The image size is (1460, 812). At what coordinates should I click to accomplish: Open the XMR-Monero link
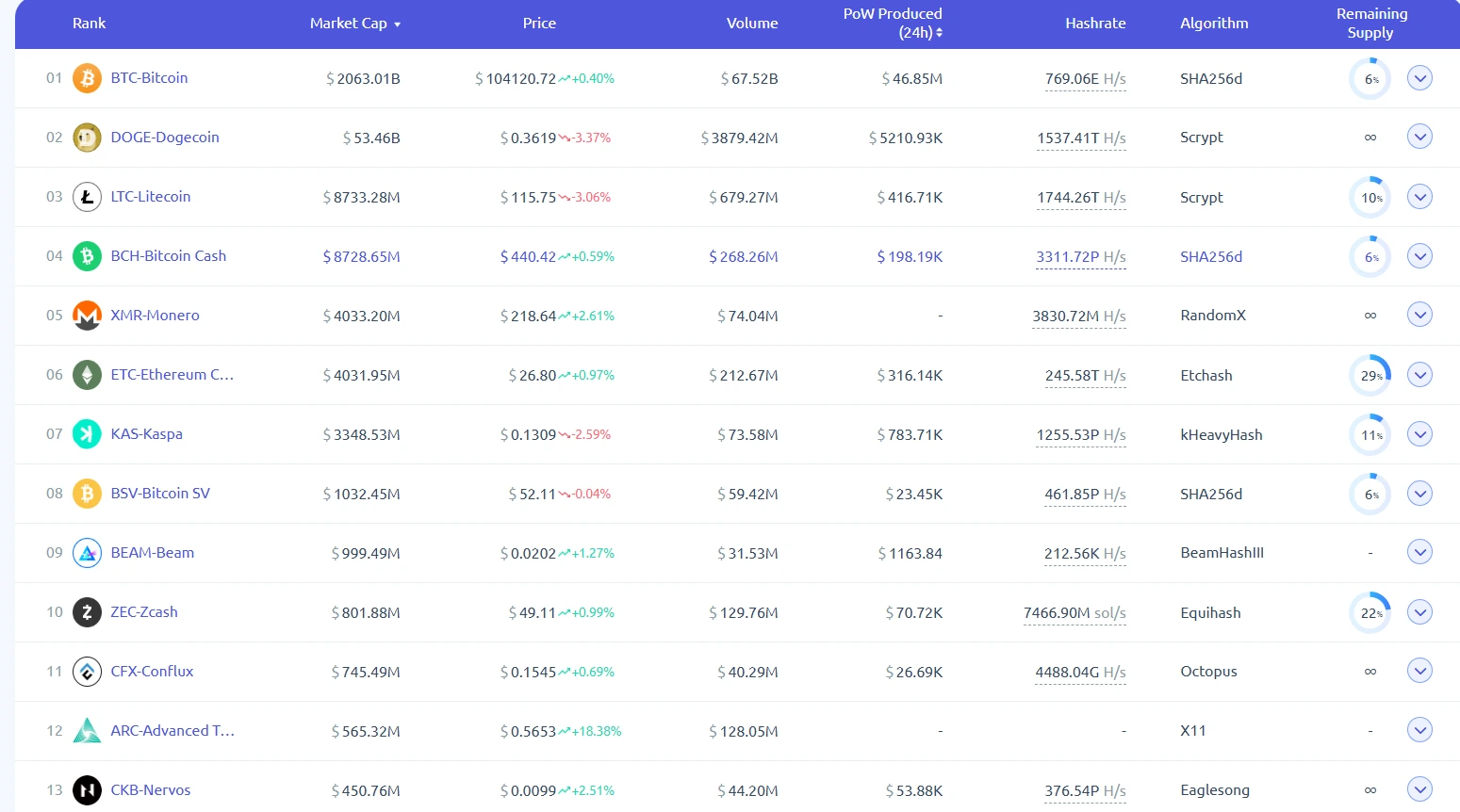tap(155, 316)
